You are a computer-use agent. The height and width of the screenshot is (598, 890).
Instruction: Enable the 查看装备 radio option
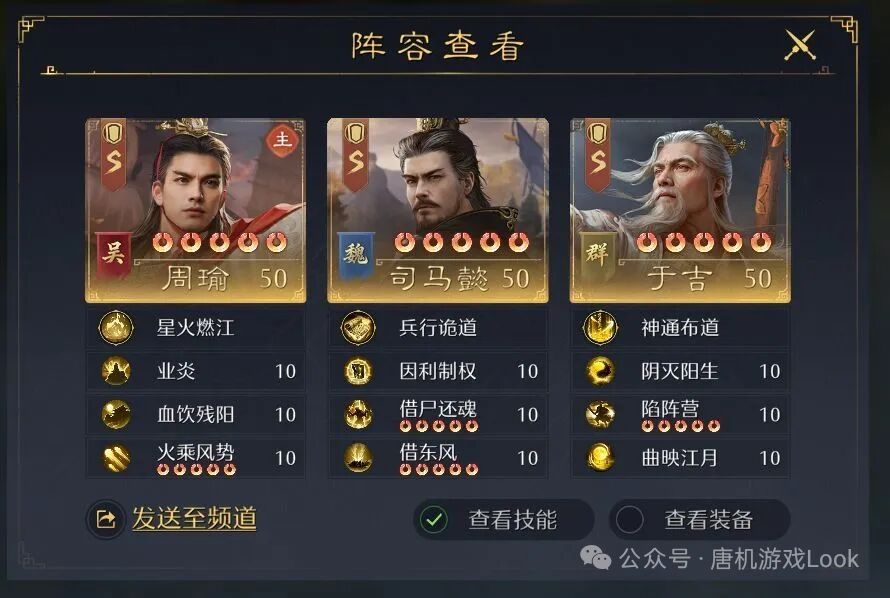click(629, 519)
